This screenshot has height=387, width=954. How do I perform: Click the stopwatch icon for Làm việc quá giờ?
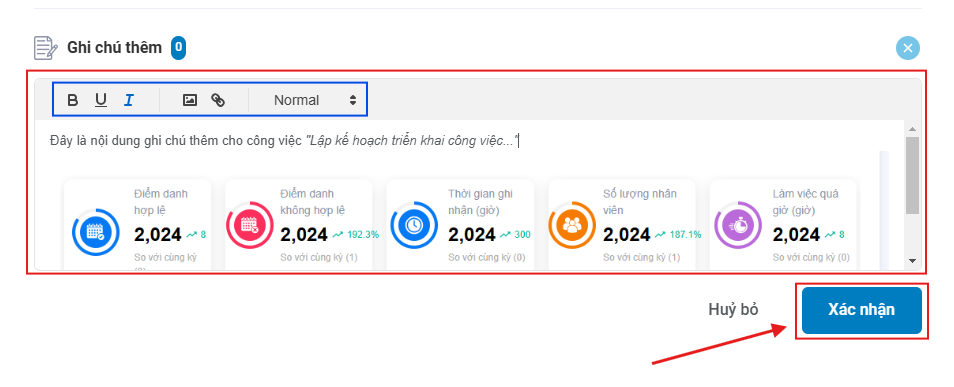[737, 225]
